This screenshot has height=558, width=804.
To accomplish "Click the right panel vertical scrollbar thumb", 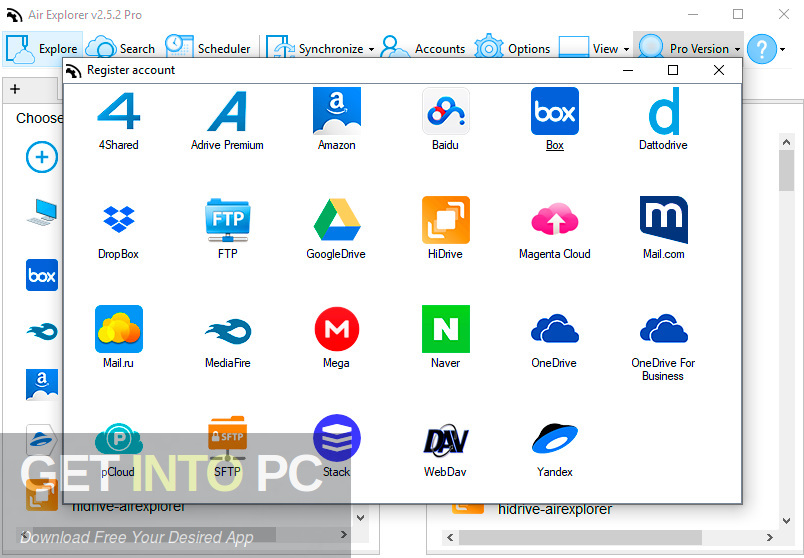I will (786, 171).
